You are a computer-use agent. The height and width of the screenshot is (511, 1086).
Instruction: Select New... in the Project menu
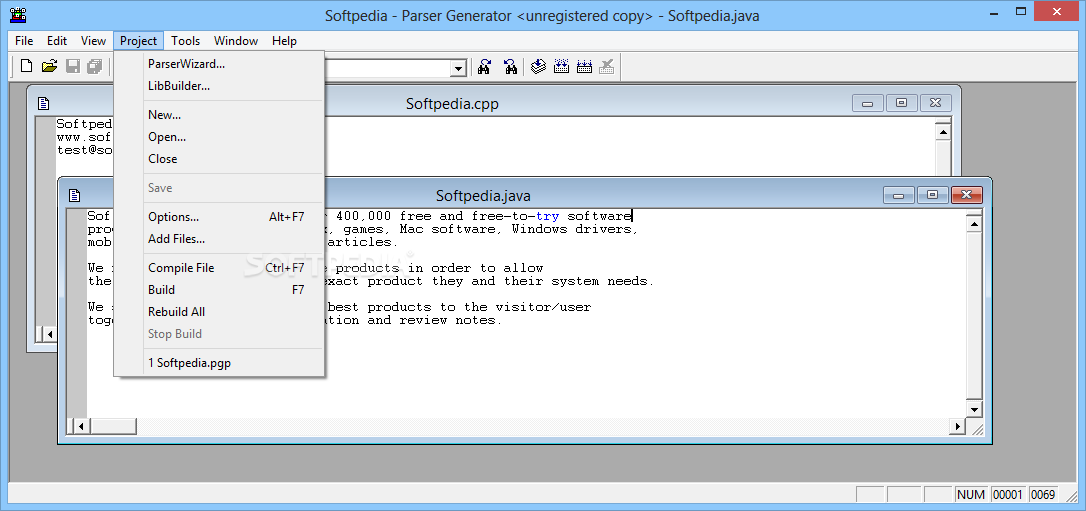click(220, 115)
